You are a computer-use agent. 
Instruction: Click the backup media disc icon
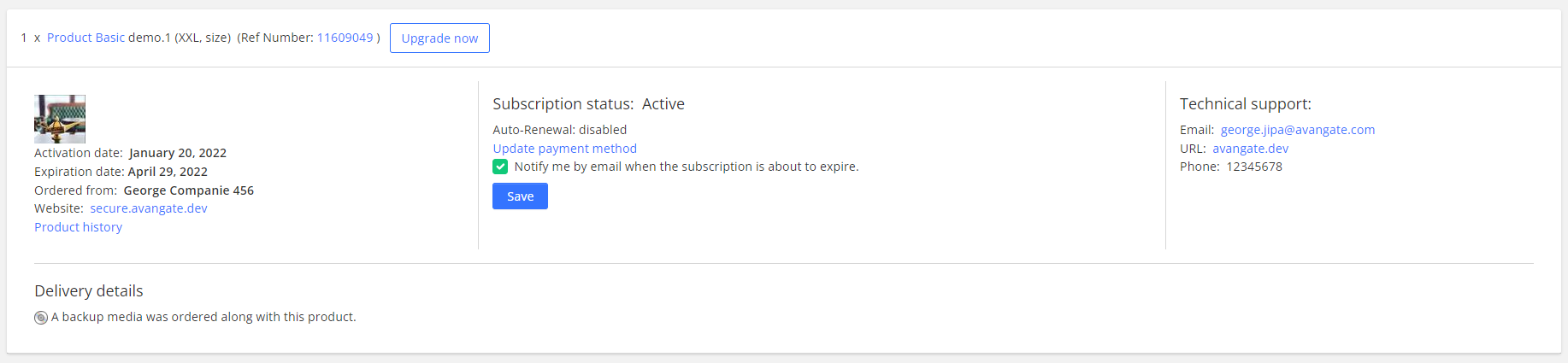tap(41, 318)
